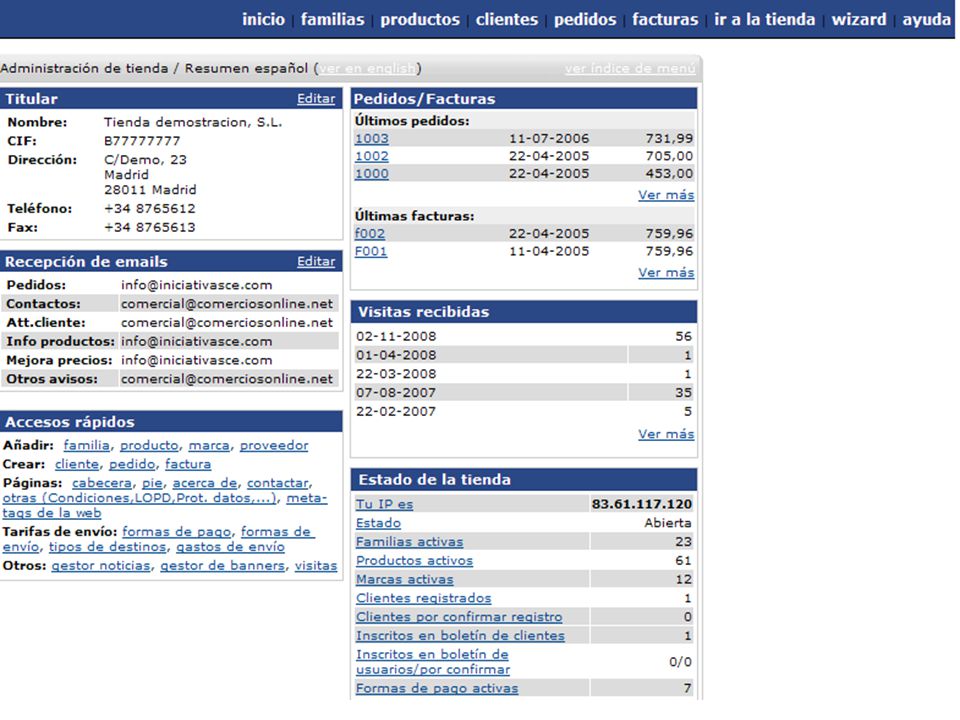Open Clientes registrados link

point(424,598)
